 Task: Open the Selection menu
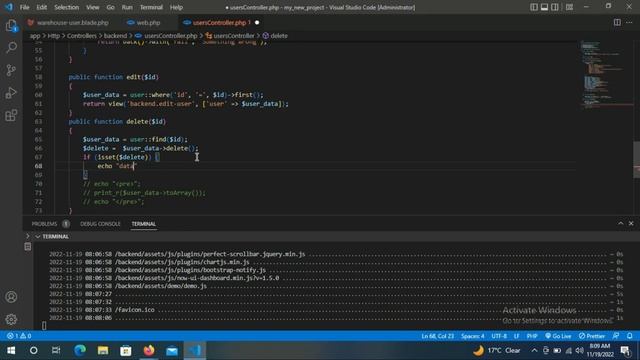pos(67,7)
